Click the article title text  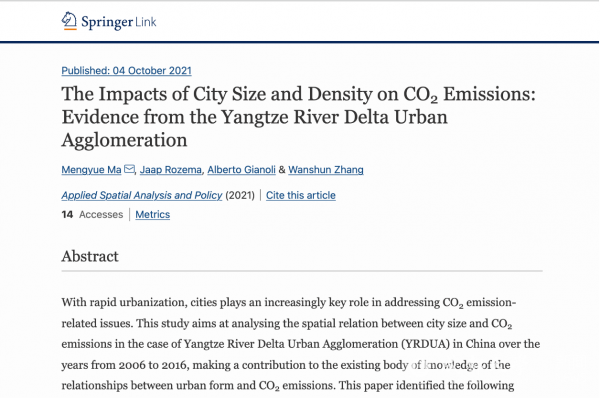[298, 117]
